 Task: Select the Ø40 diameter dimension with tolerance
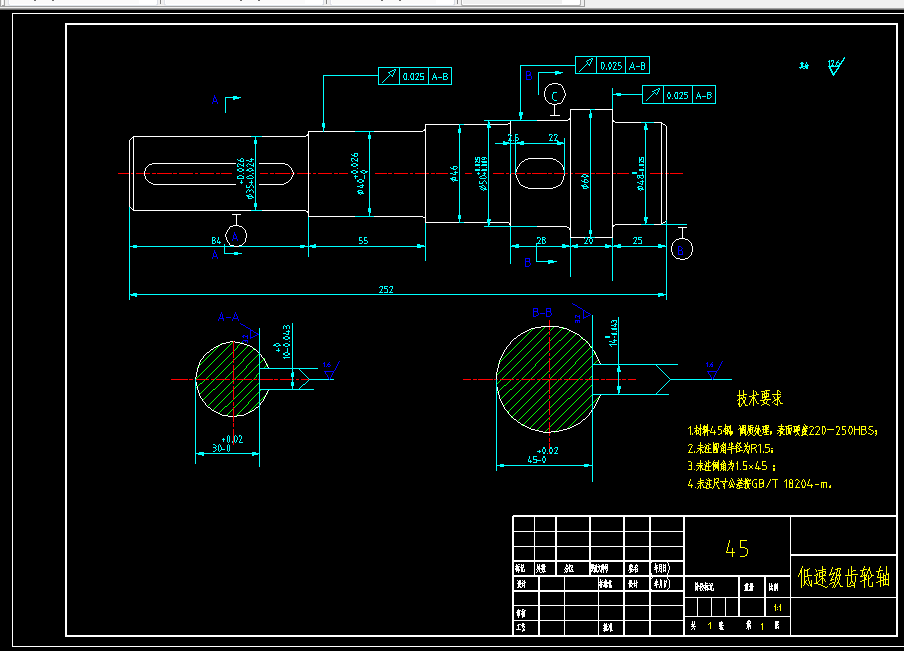(x=358, y=174)
